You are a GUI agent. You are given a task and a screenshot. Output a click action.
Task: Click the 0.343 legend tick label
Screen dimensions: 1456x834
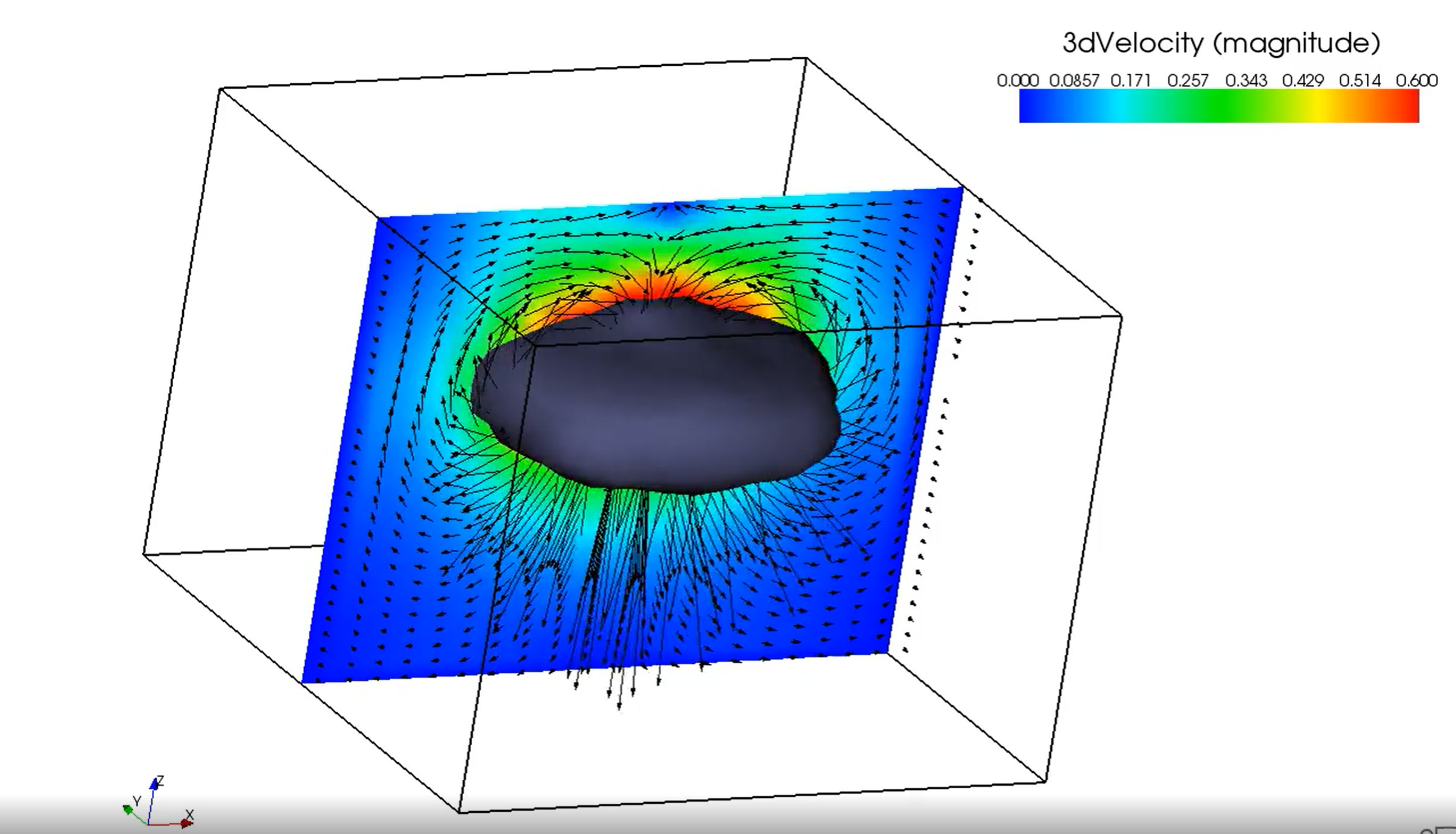pos(1246,80)
